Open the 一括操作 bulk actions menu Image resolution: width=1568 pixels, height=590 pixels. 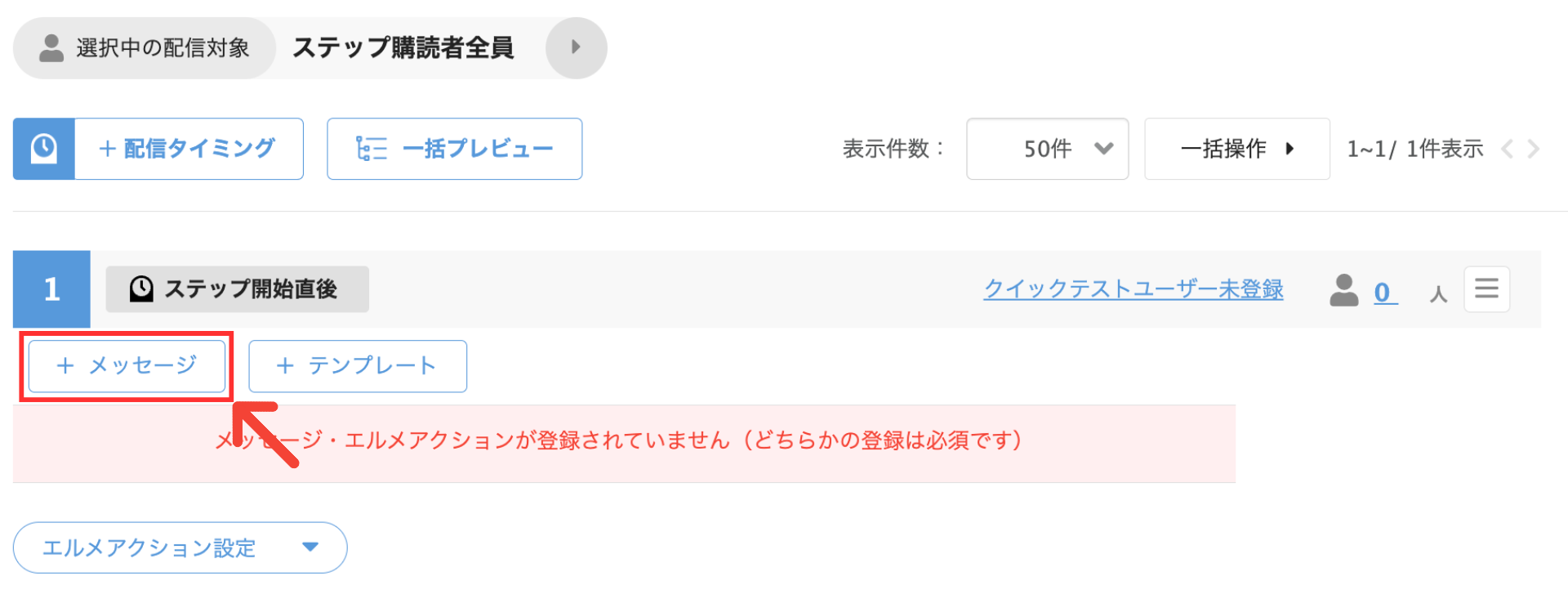[x=1237, y=149]
